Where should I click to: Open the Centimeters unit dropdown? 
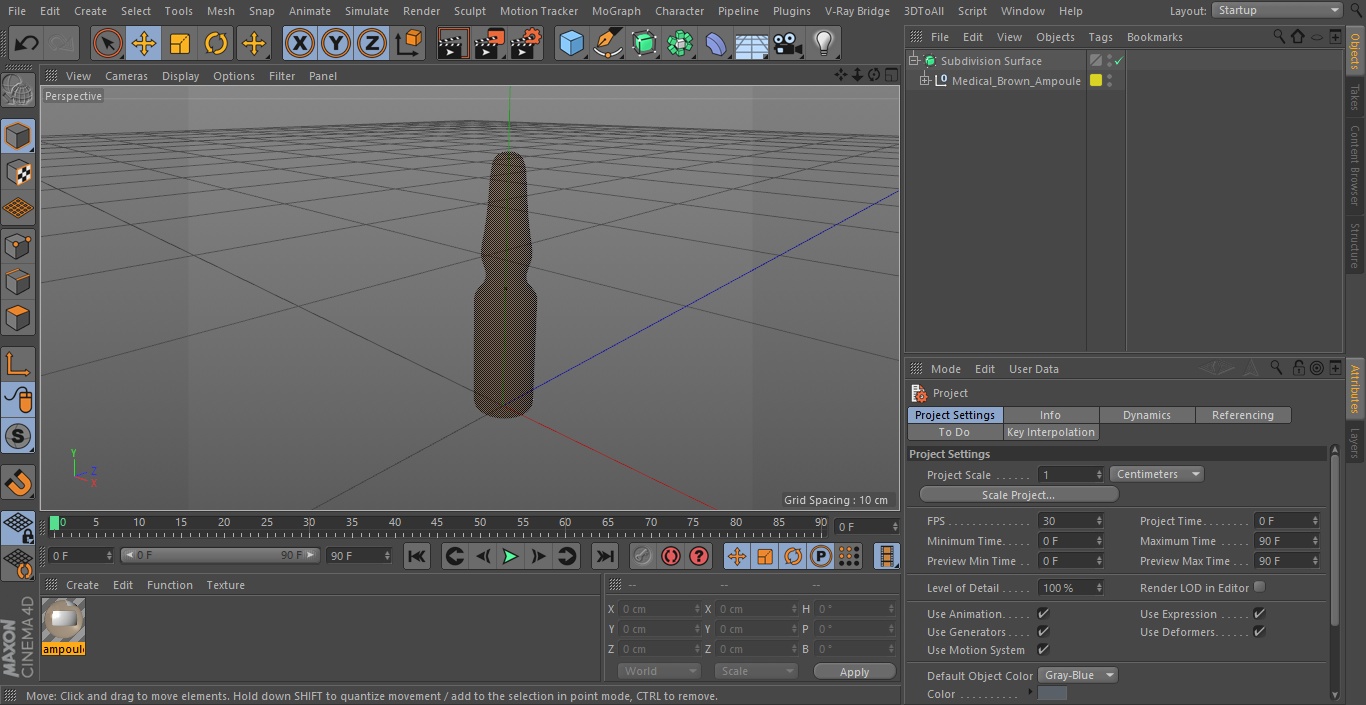tap(1156, 474)
